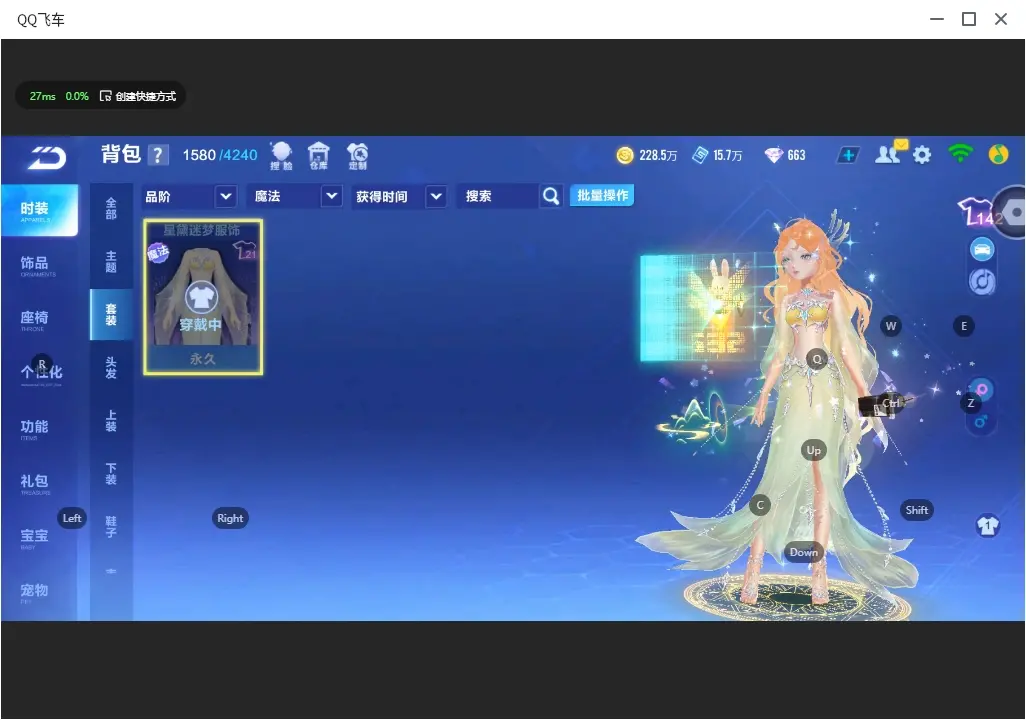1026x720 pixels.
Task: Minimize the QQ飞车 window
Action: click(x=937, y=19)
